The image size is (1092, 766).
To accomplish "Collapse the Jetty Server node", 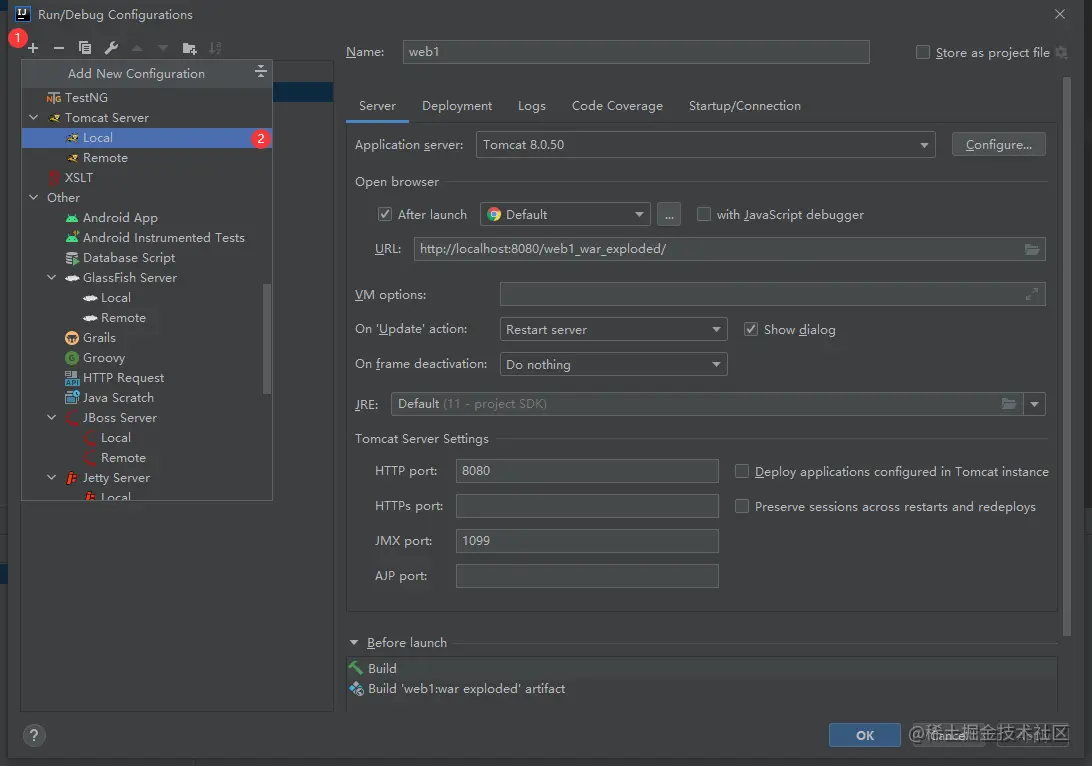I will coord(52,478).
